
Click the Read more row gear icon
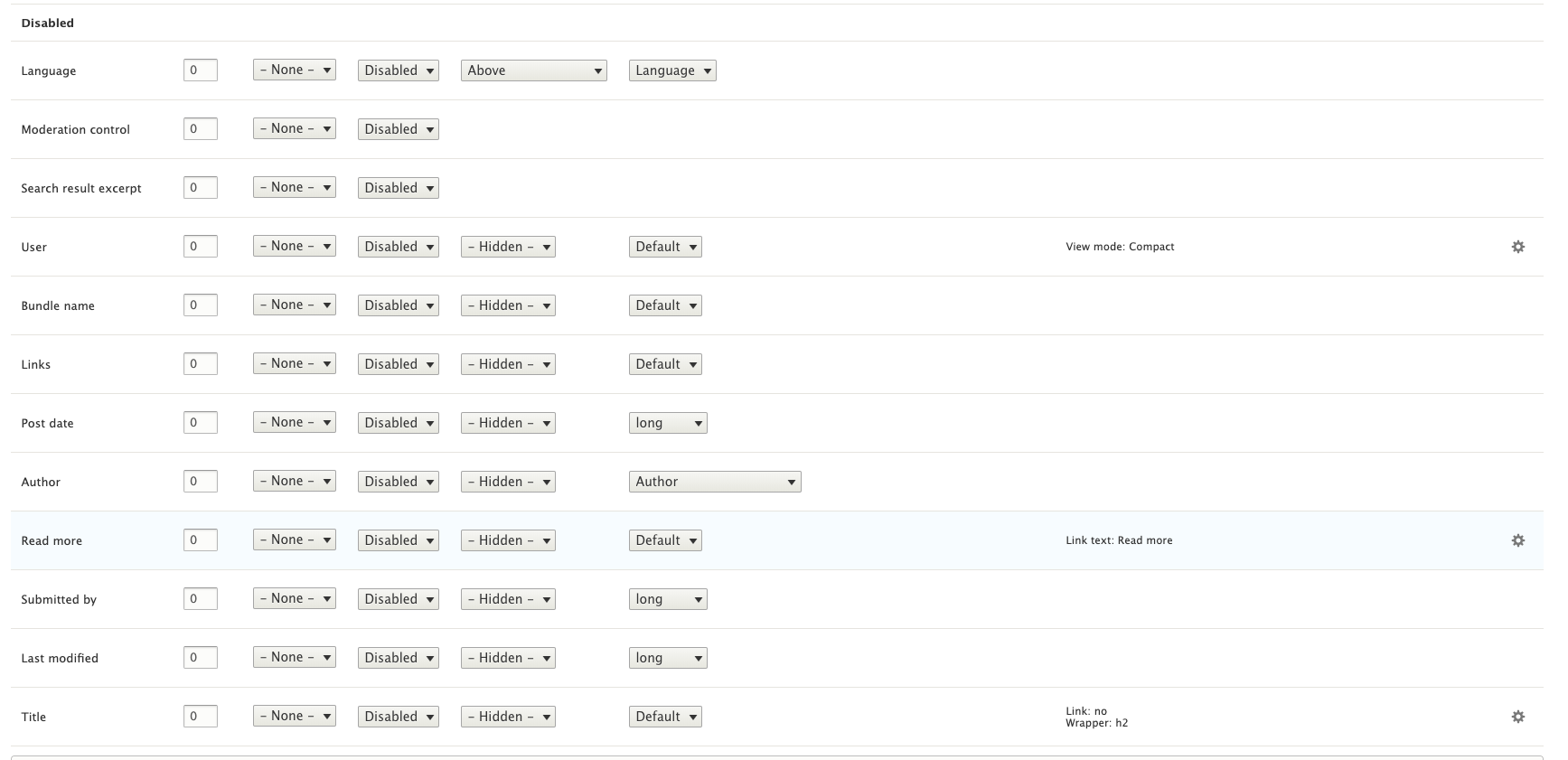pyautogui.click(x=1517, y=540)
